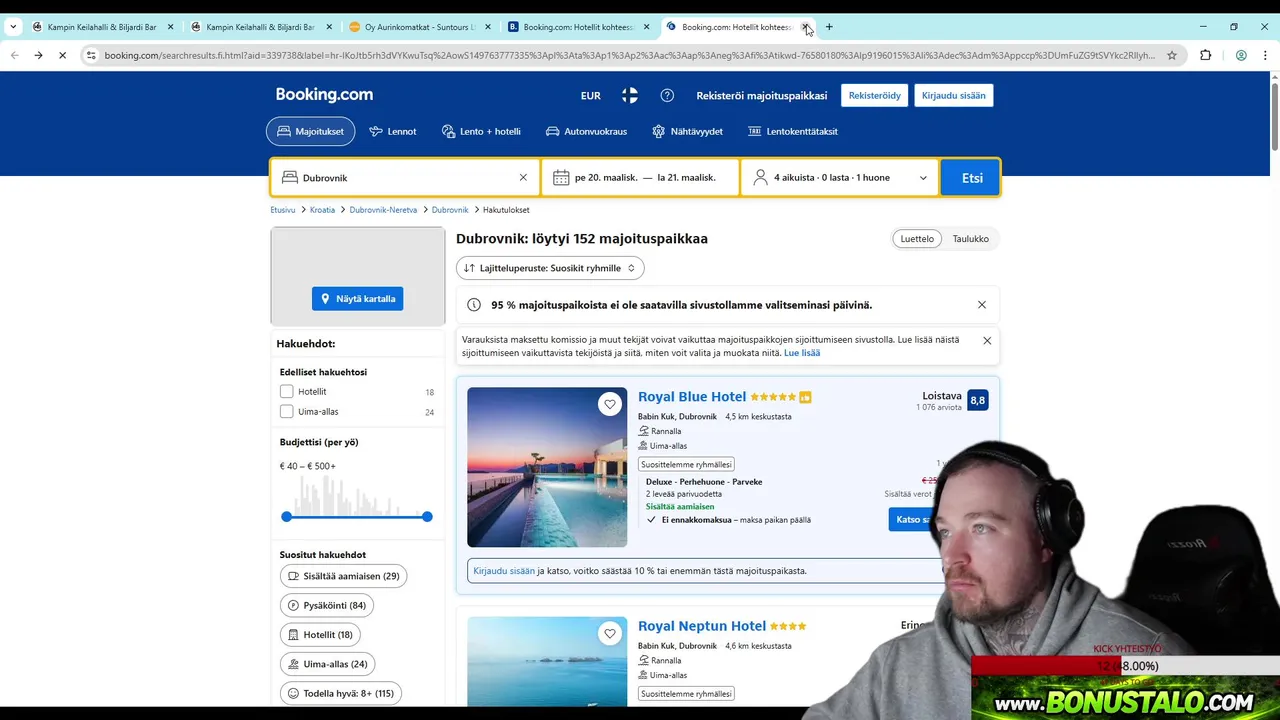The height and width of the screenshot is (720, 1280).
Task: Click Kroatia in the breadcrumb
Action: (322, 210)
